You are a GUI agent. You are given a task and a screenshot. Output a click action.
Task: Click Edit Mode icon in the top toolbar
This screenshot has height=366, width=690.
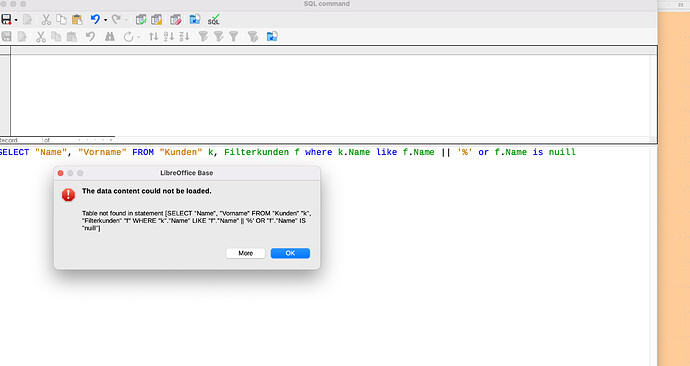[x=27, y=19]
